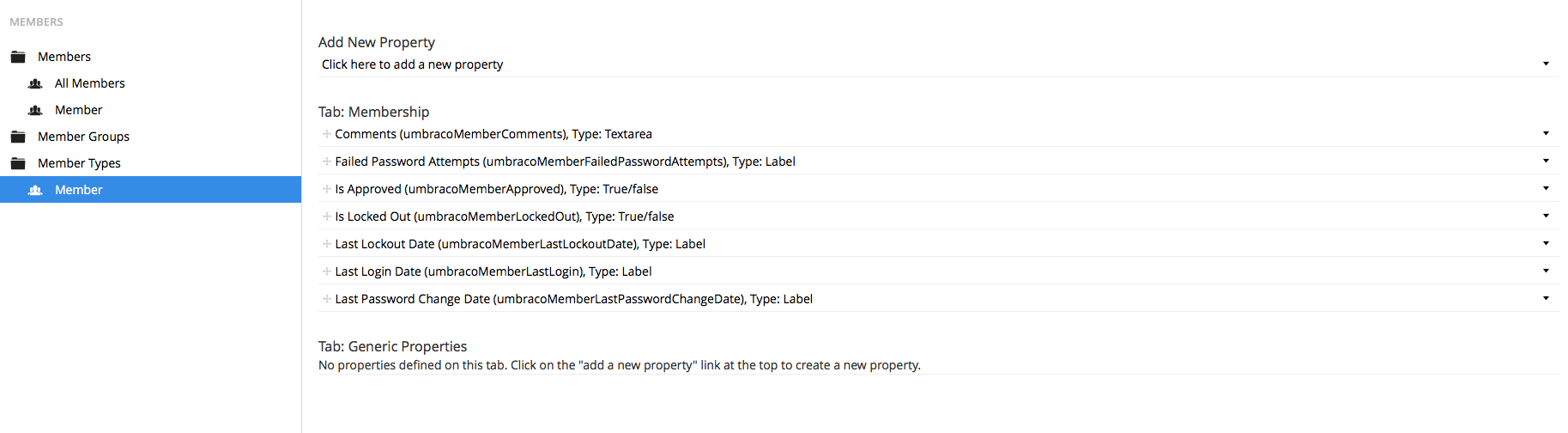This screenshot has height=433, width=1568.
Task: Grab drag handle beside Is Approved property
Action: click(x=327, y=189)
